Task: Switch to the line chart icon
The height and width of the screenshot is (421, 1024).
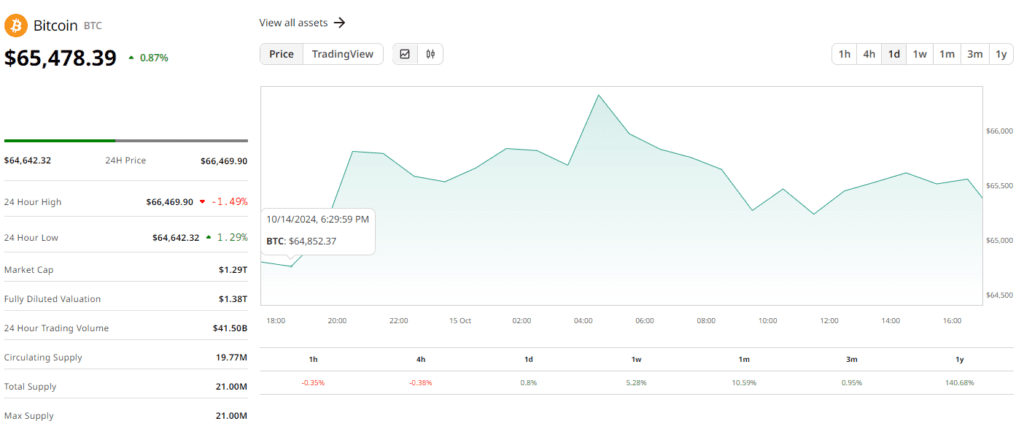Action: click(x=405, y=54)
